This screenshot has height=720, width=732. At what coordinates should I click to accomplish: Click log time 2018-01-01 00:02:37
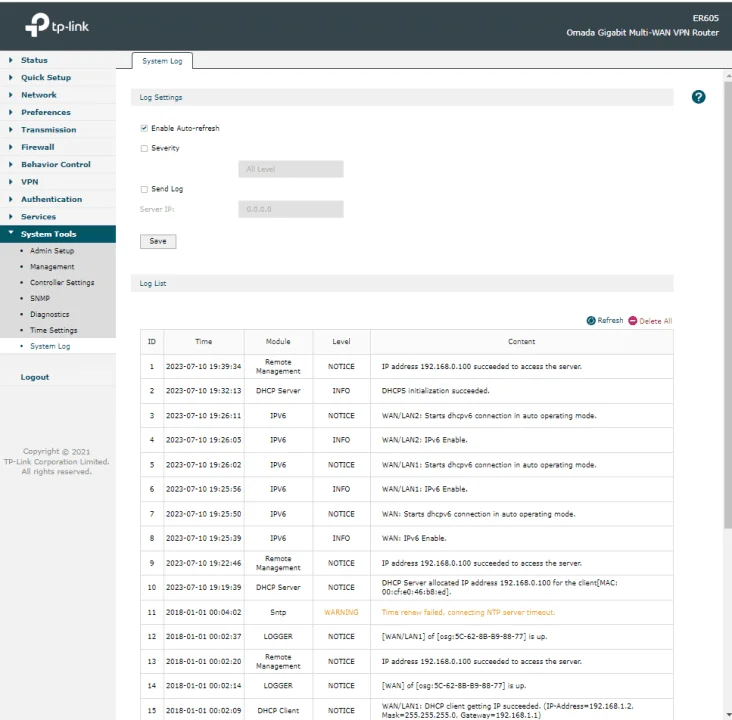(x=204, y=637)
